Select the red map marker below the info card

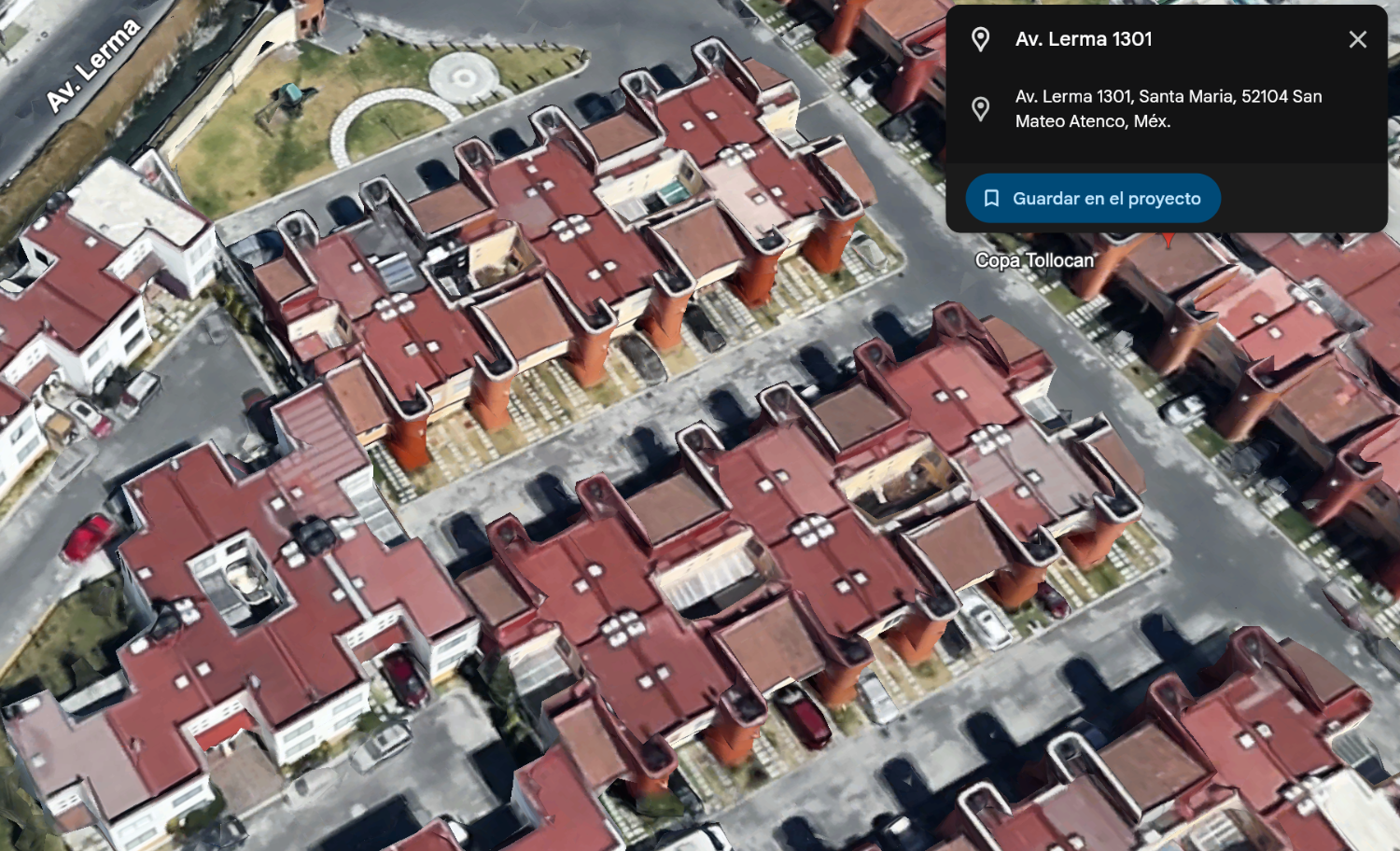click(x=1168, y=240)
